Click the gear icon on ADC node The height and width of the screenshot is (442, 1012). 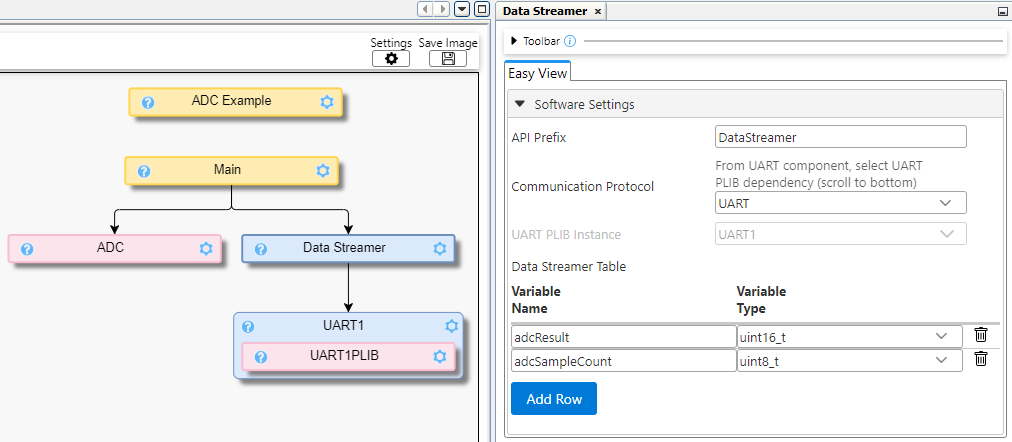tap(206, 249)
